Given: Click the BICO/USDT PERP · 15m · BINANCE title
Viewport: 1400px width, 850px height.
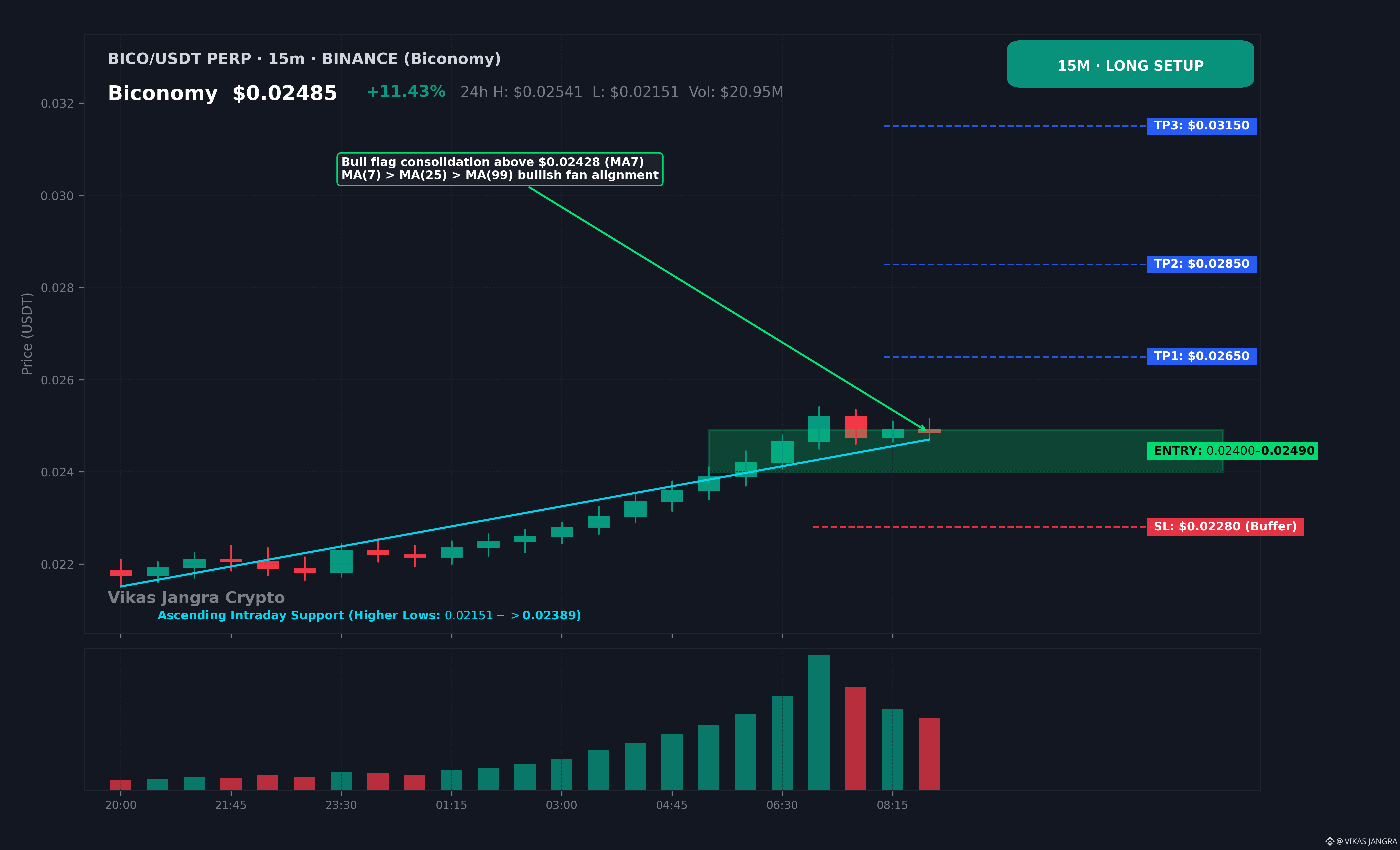Looking at the screenshot, I should coord(305,59).
